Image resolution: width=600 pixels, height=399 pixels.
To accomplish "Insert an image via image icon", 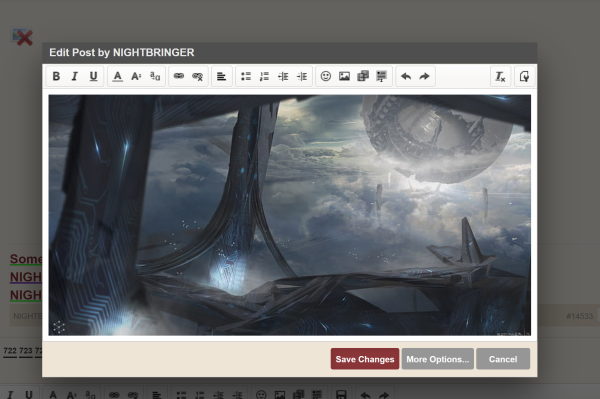I will pyautogui.click(x=344, y=77).
